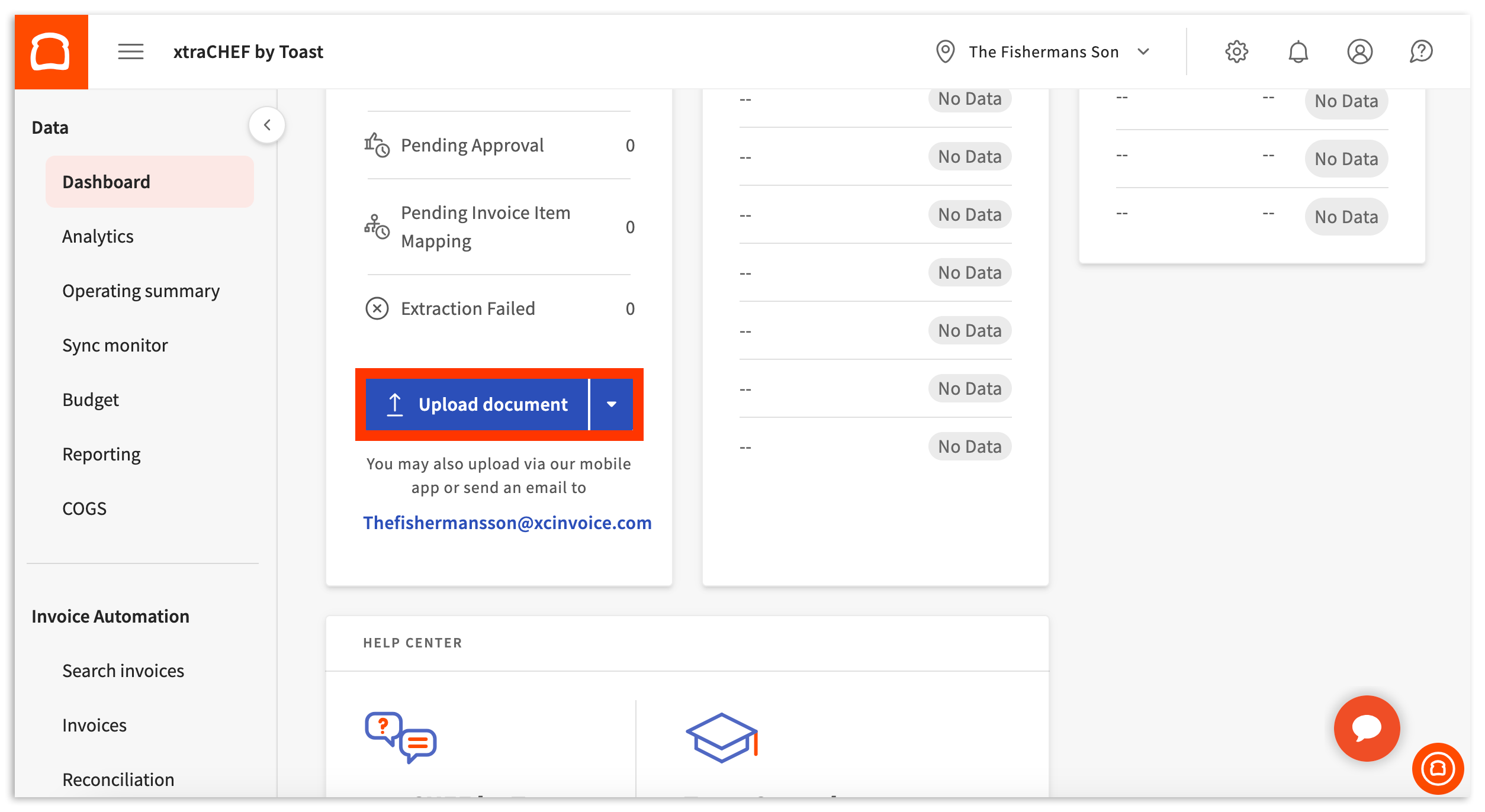Click the help question bubble icon

pos(1421,51)
